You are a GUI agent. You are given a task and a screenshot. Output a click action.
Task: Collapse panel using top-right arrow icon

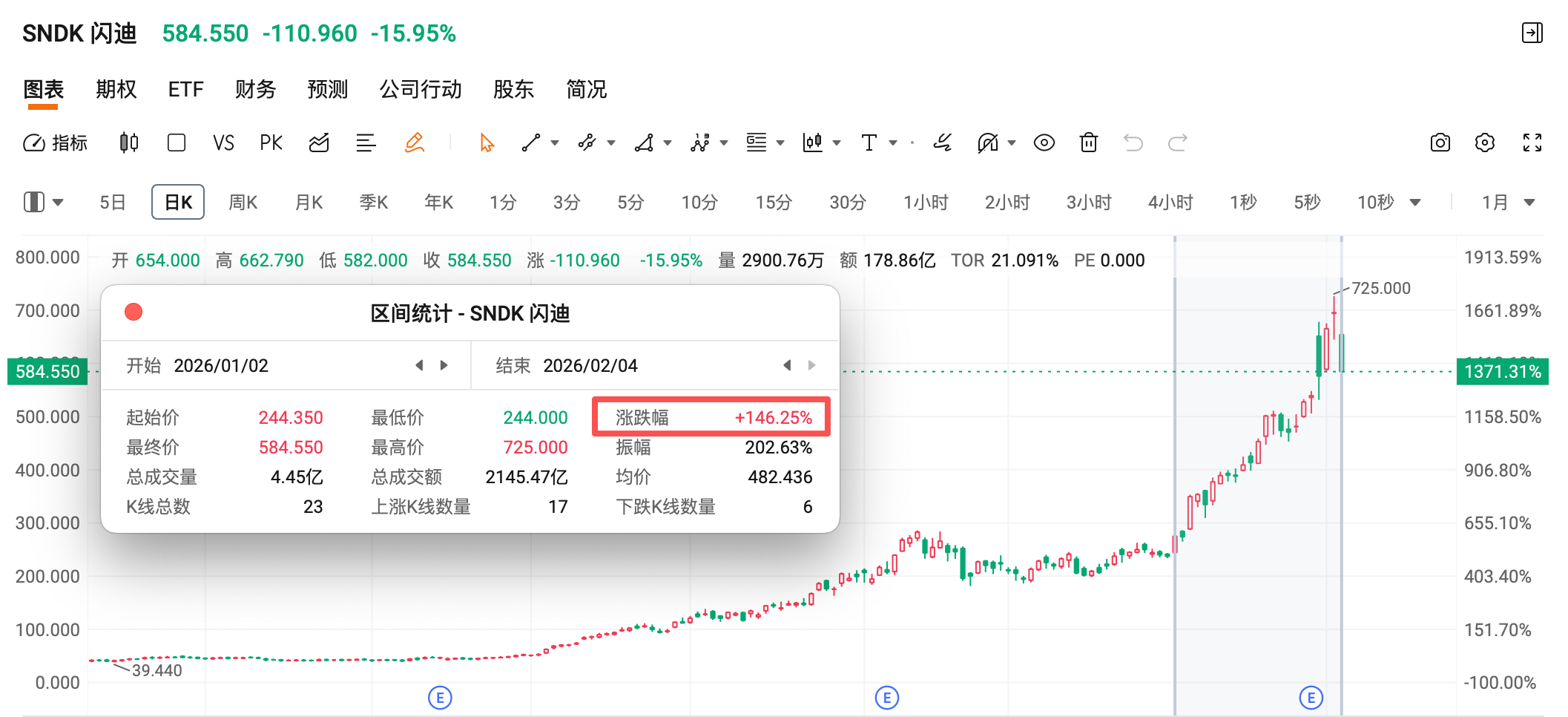coord(1532,33)
